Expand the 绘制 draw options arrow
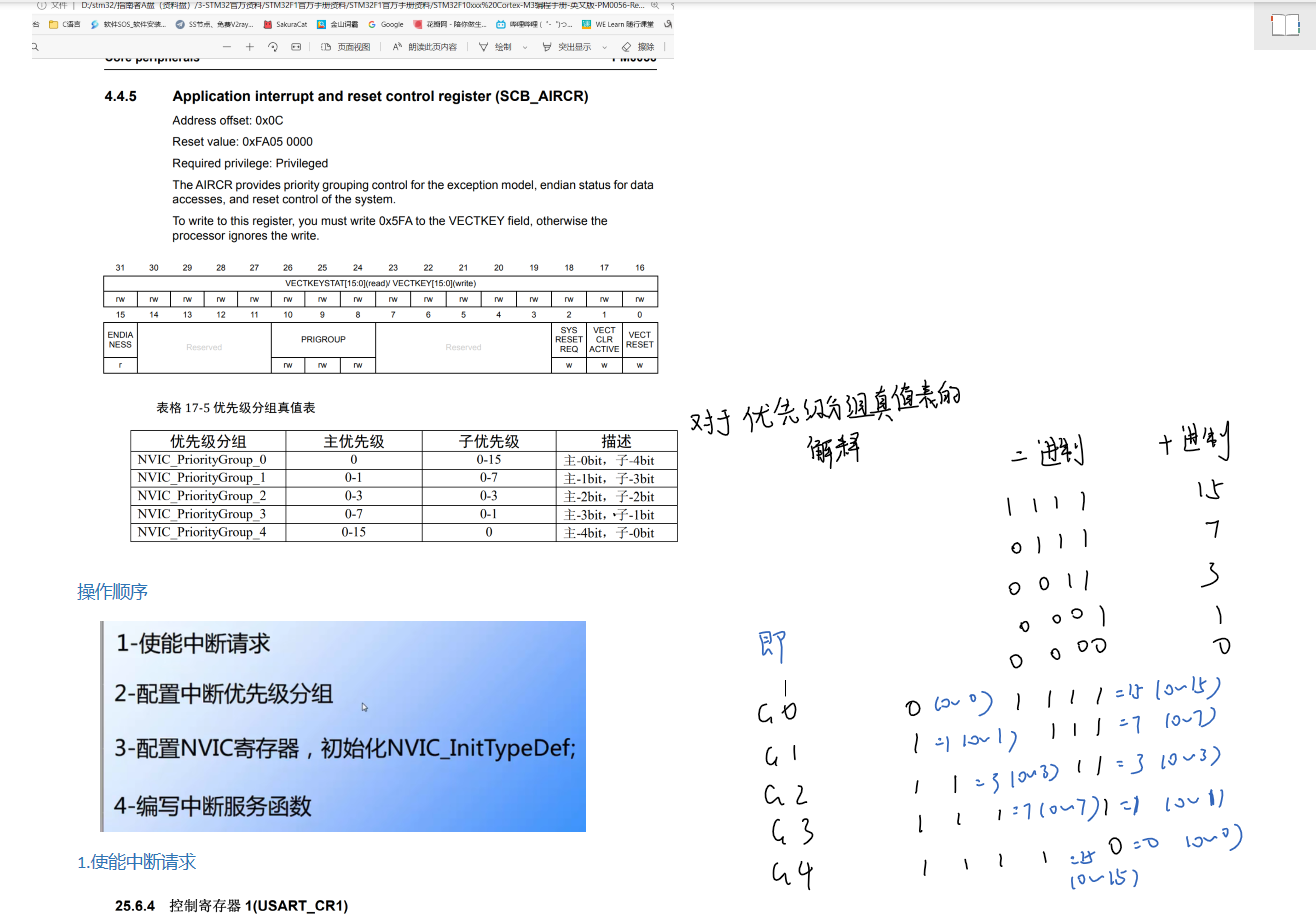1316x921 pixels. pos(525,47)
